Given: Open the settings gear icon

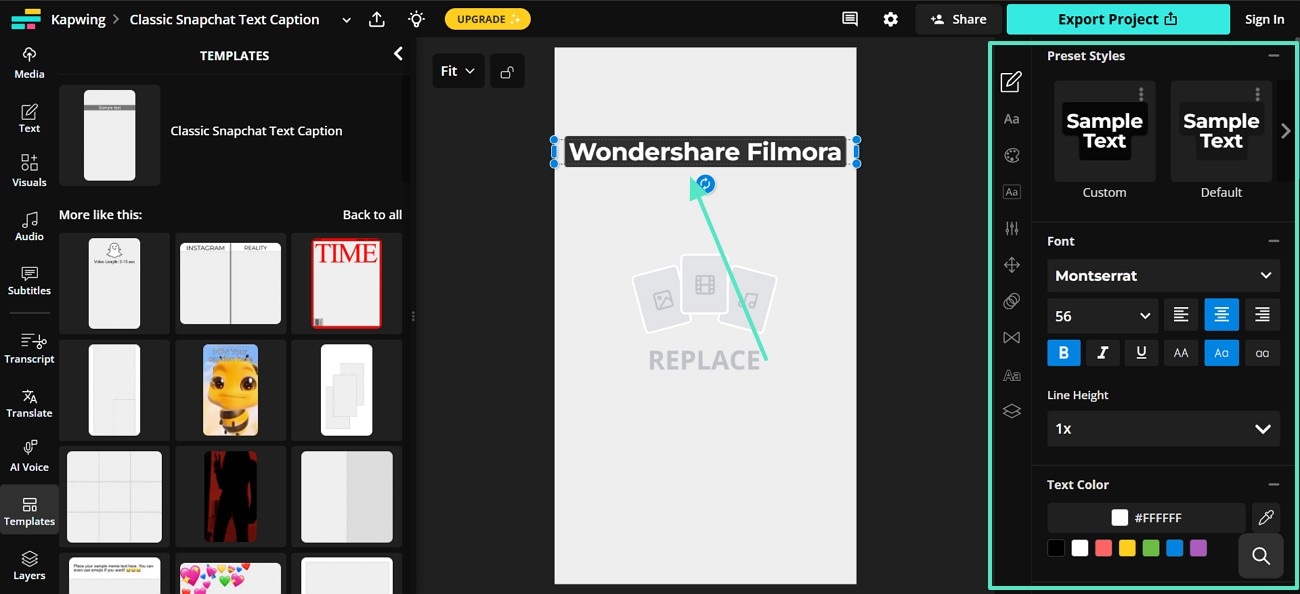Looking at the screenshot, I should (x=890, y=19).
